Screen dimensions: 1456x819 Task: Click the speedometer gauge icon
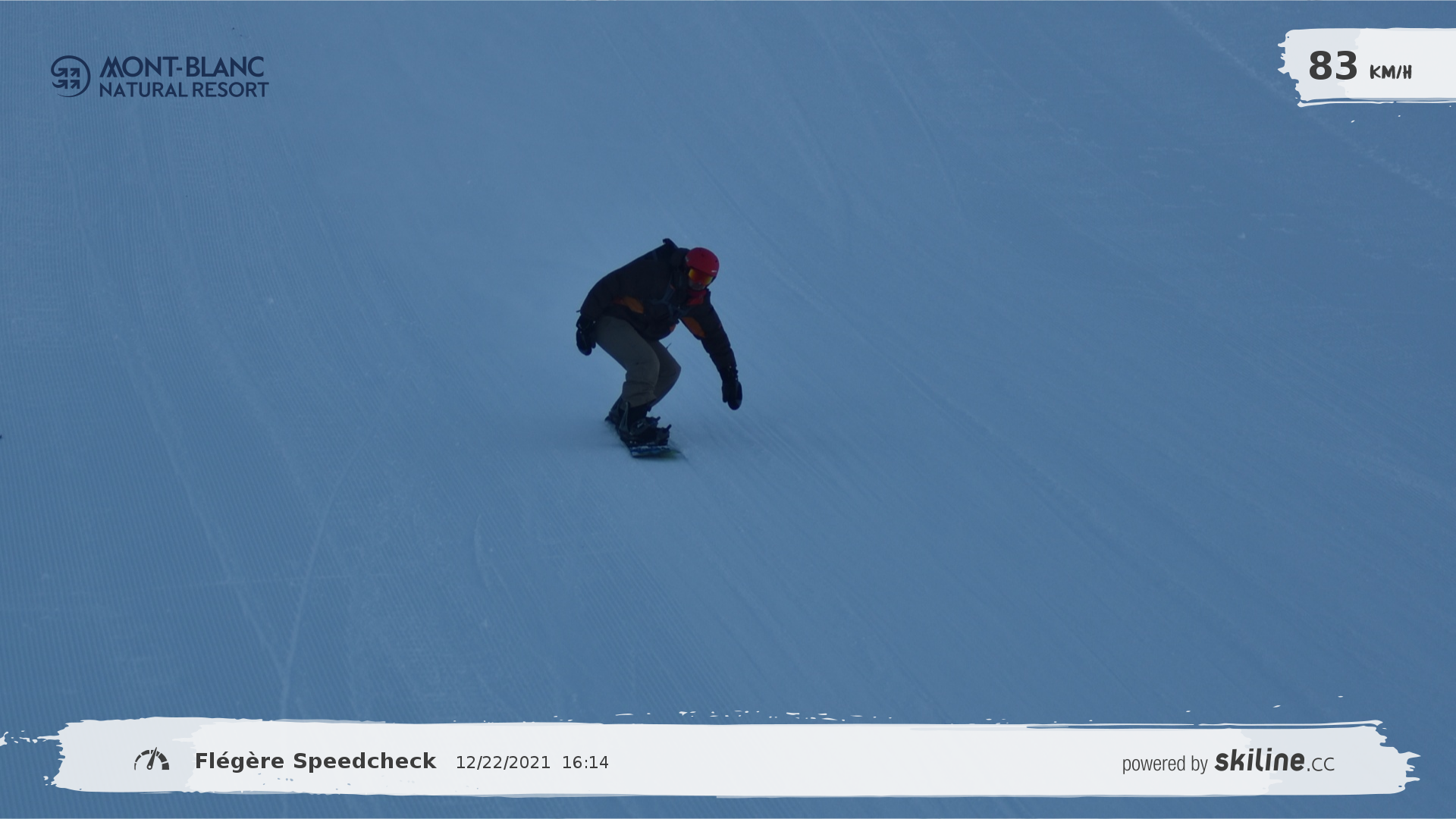(x=152, y=760)
